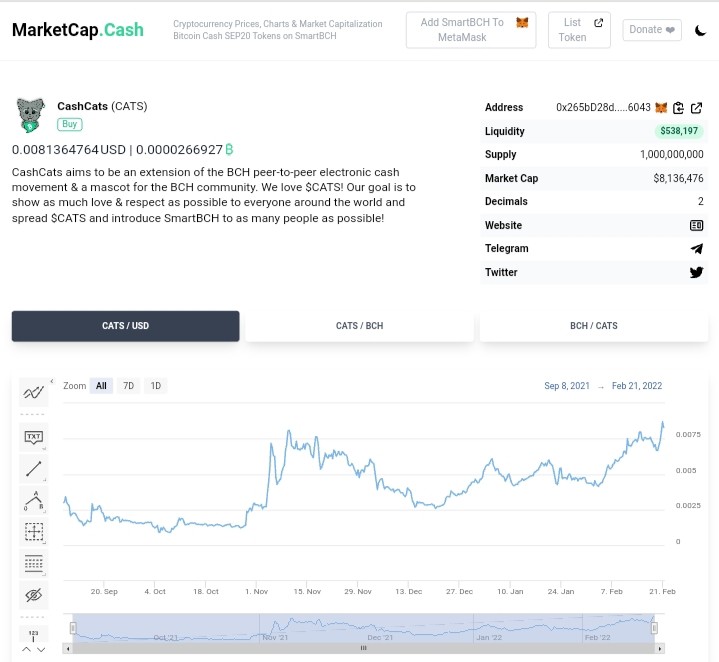Open the indicators chart tool icon
The image size is (719, 662).
pos(33,392)
